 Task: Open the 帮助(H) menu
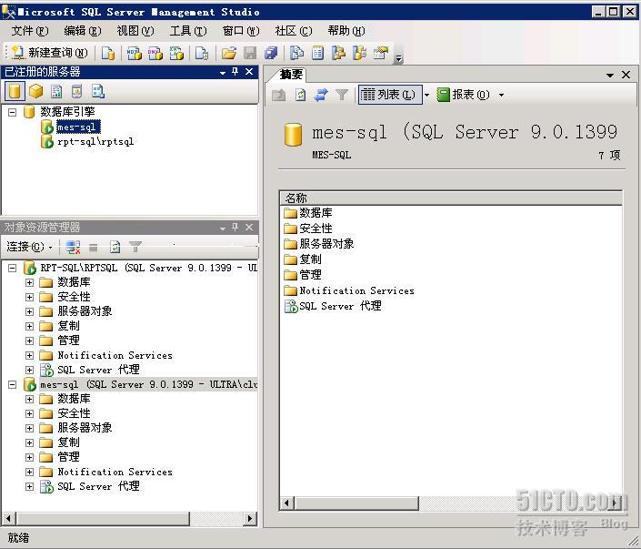[x=346, y=31]
